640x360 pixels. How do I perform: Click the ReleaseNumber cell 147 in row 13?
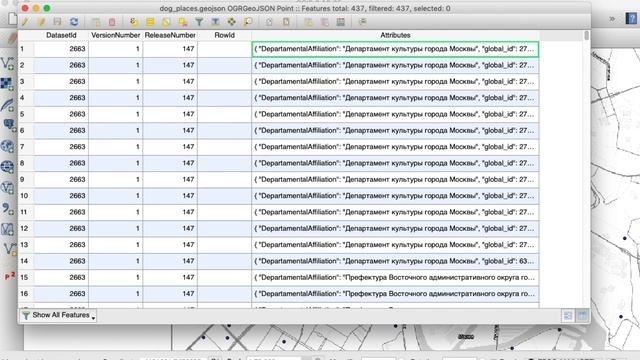170,245
